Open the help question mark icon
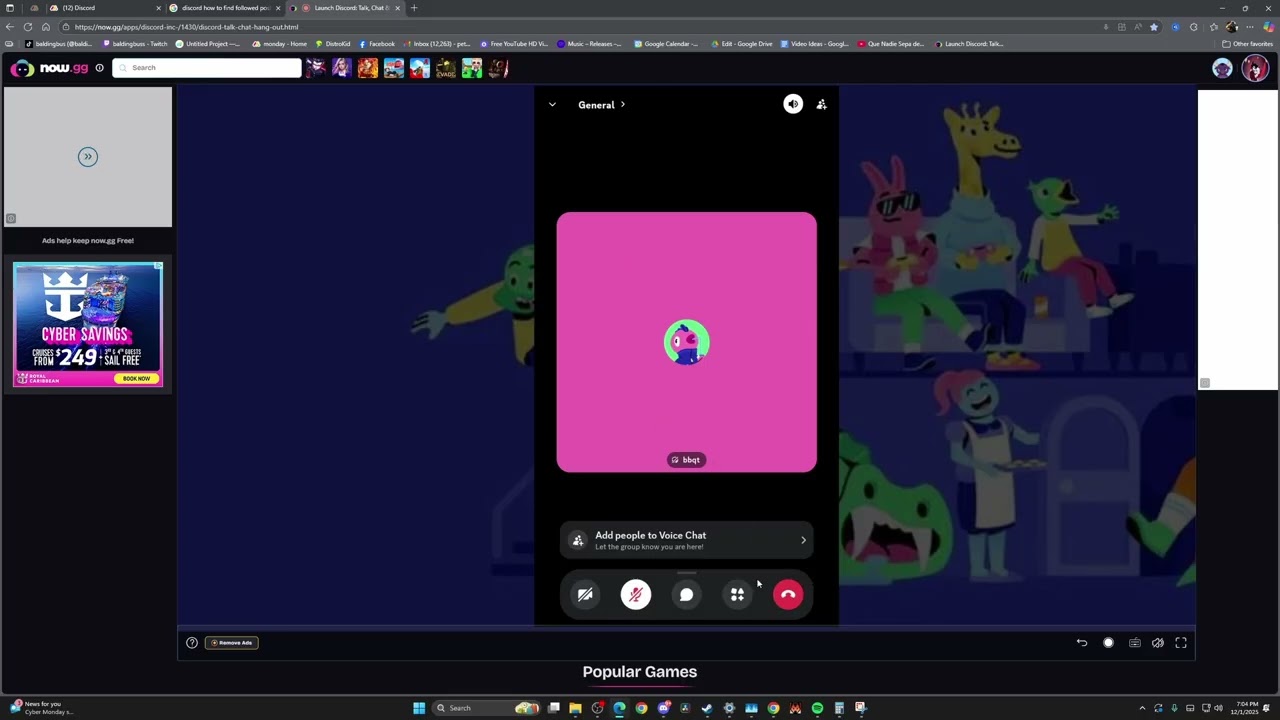This screenshot has width=1280, height=720. [x=192, y=643]
